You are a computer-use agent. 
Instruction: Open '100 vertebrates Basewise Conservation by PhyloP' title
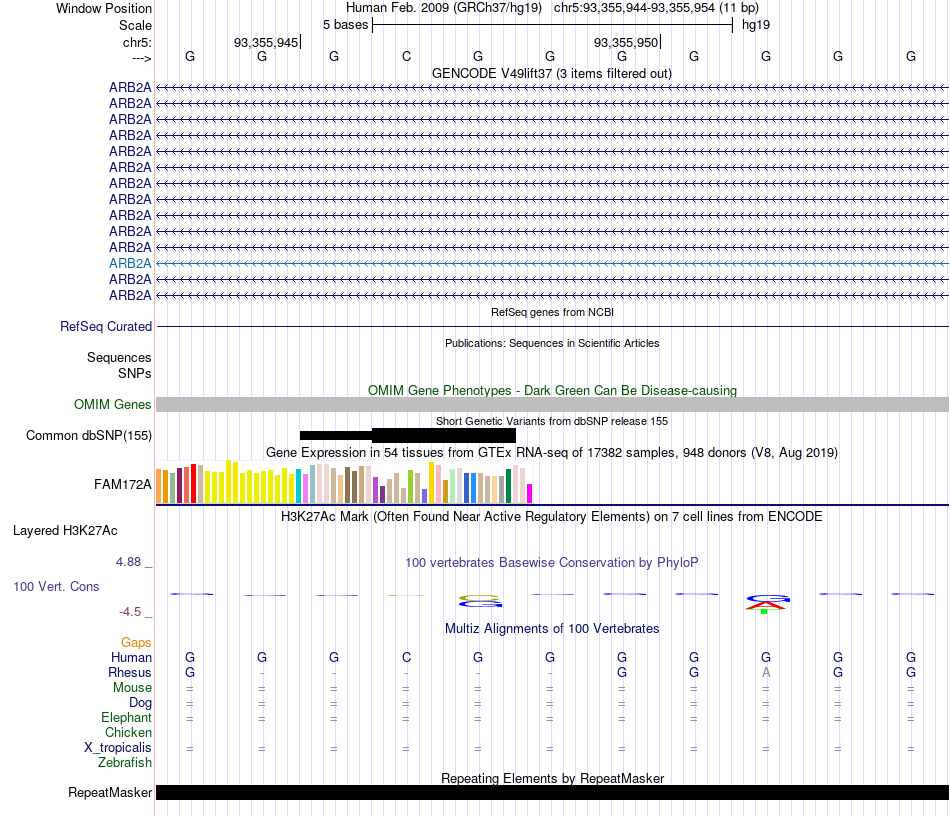(552, 562)
